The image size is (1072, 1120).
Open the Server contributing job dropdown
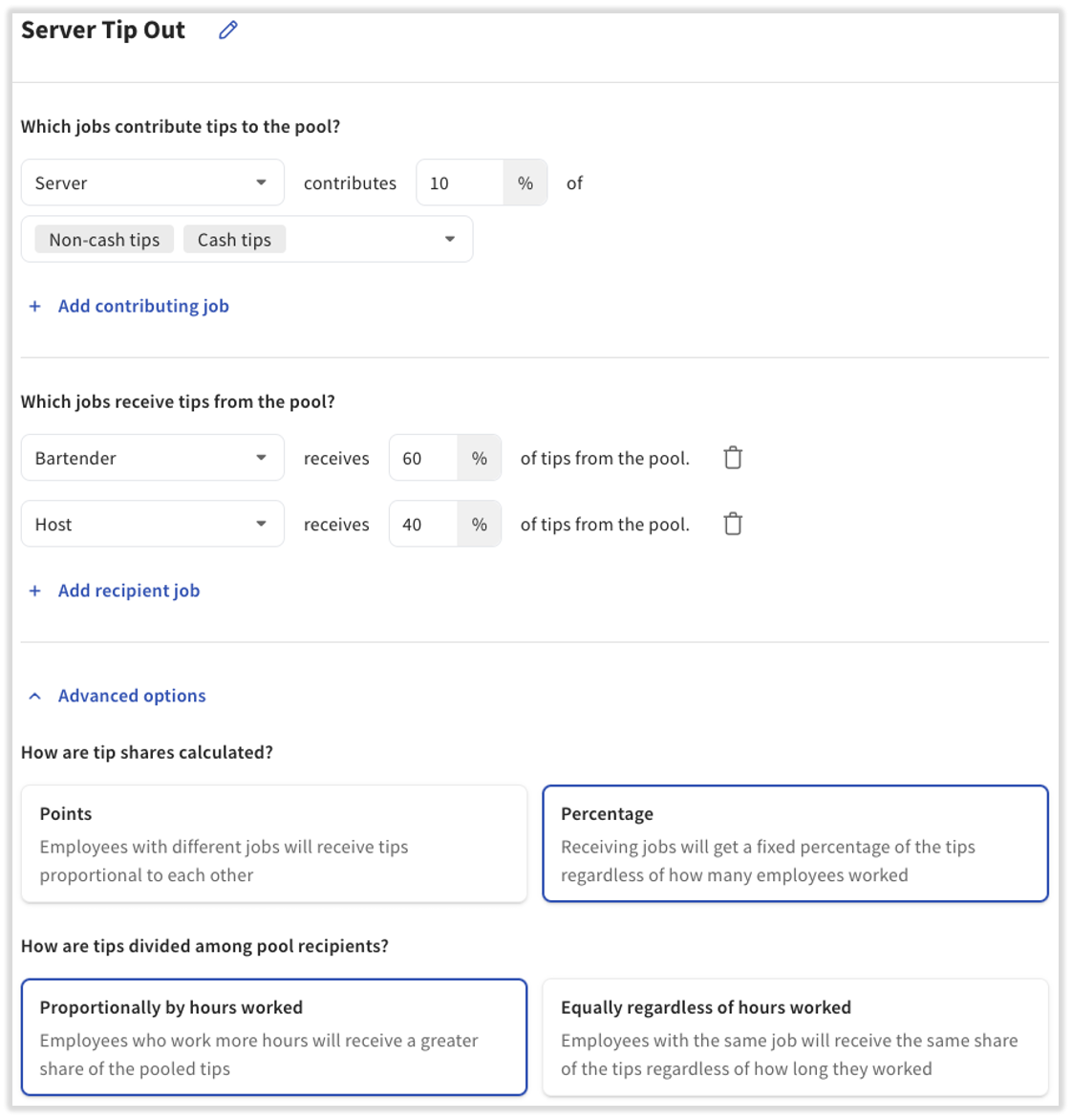coord(153,183)
